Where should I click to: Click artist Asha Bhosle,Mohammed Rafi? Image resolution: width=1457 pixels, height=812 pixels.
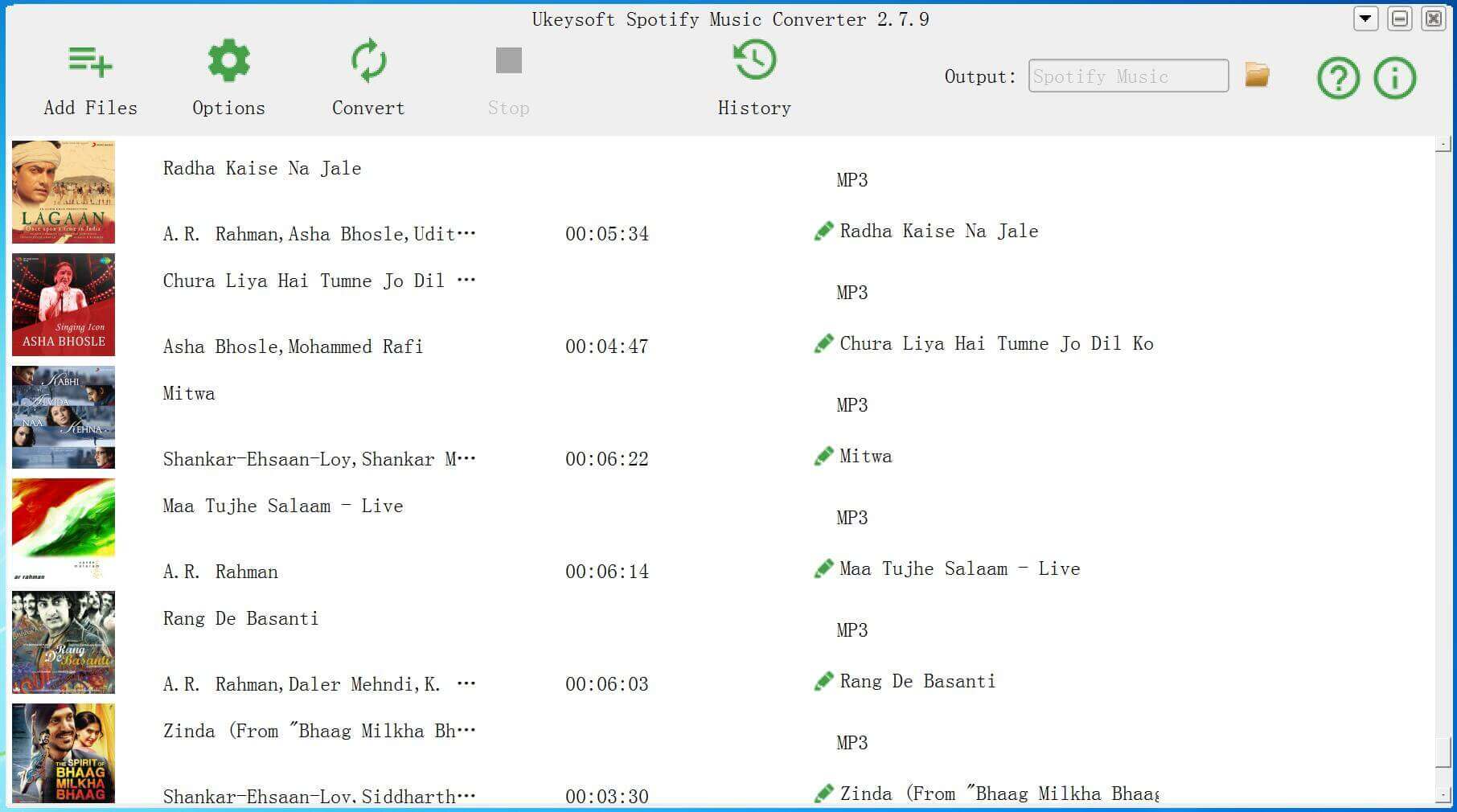point(293,347)
